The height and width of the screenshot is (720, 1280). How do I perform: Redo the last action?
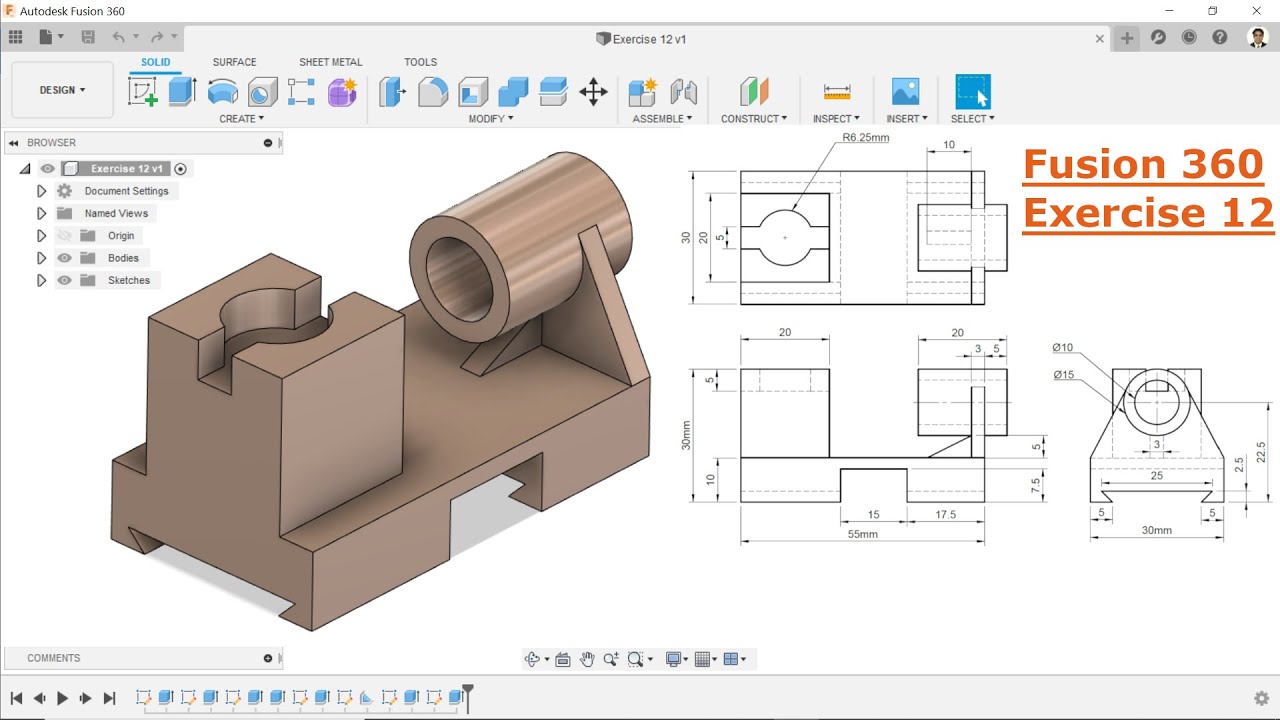(x=156, y=38)
